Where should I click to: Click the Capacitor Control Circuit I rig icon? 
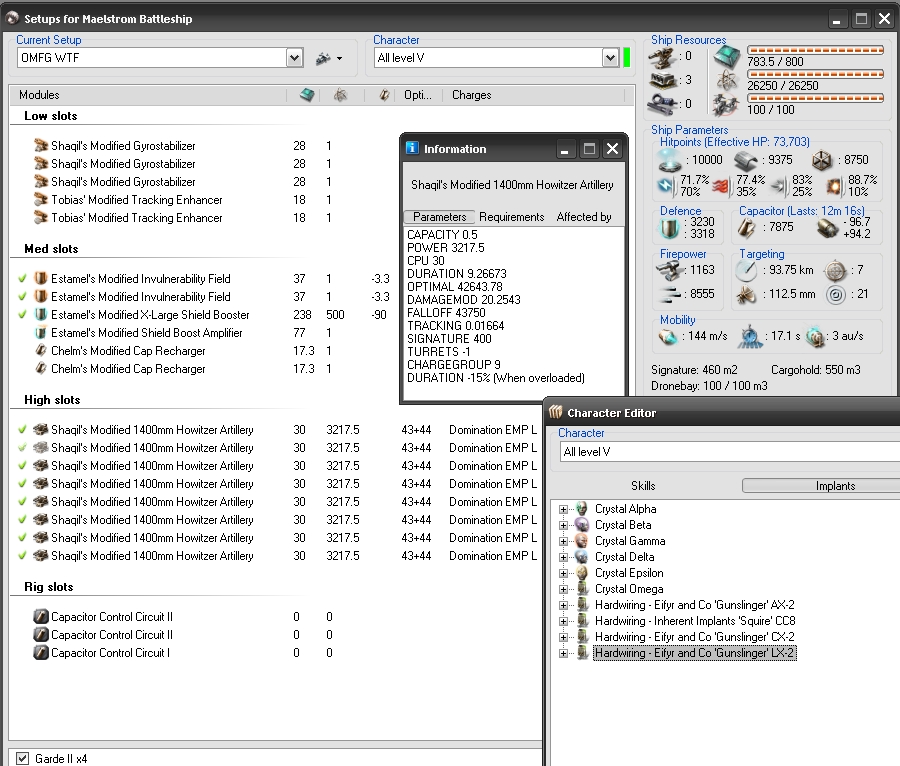41,653
